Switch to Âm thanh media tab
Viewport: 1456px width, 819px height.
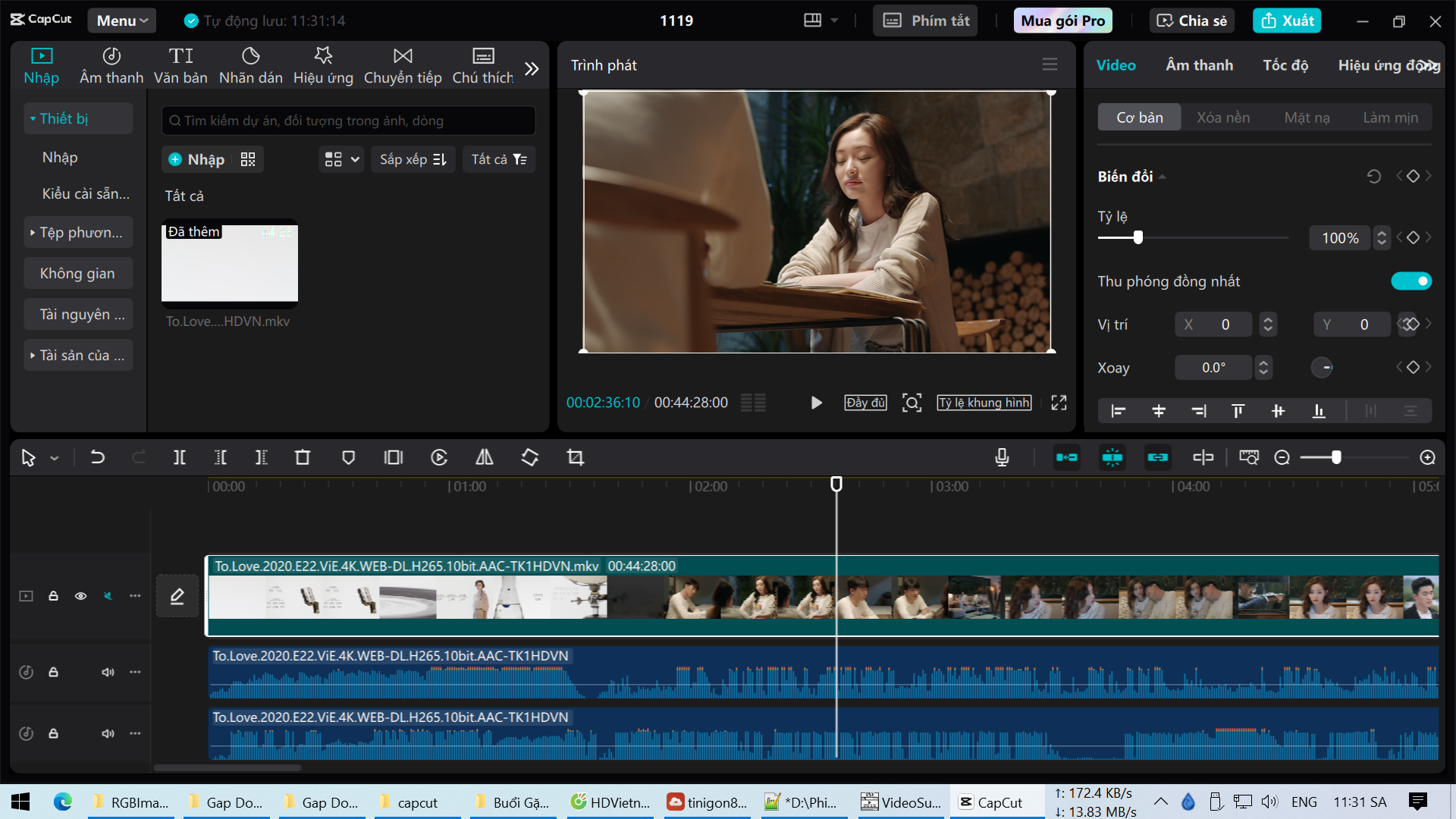click(111, 65)
